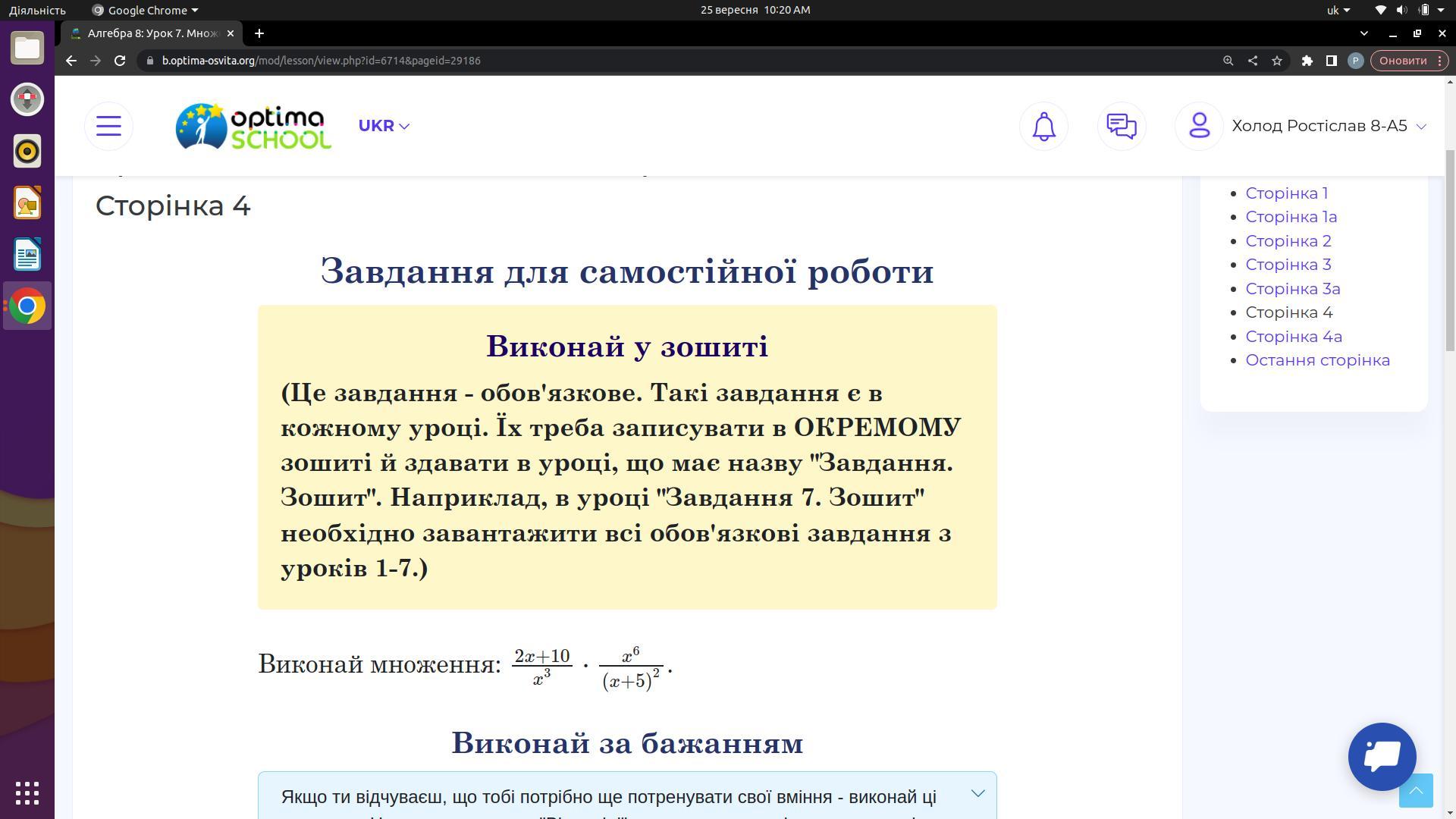This screenshot has width=1456, height=819.
Task: Click the notifications bell icon
Action: coord(1043,126)
